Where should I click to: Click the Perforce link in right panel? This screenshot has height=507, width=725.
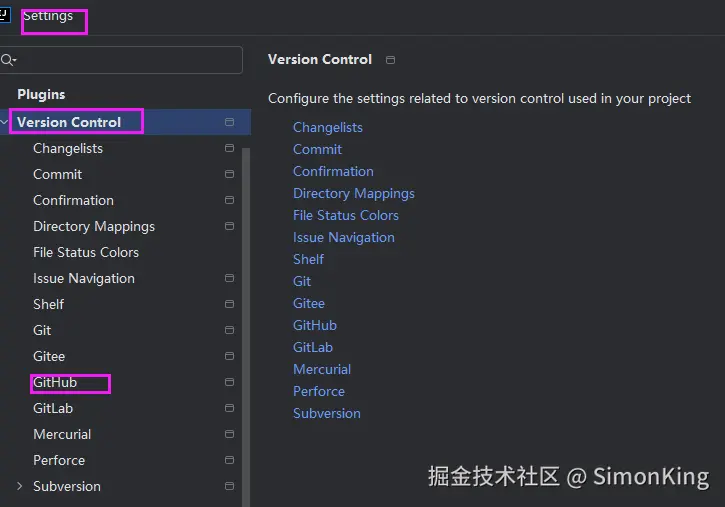coord(319,391)
